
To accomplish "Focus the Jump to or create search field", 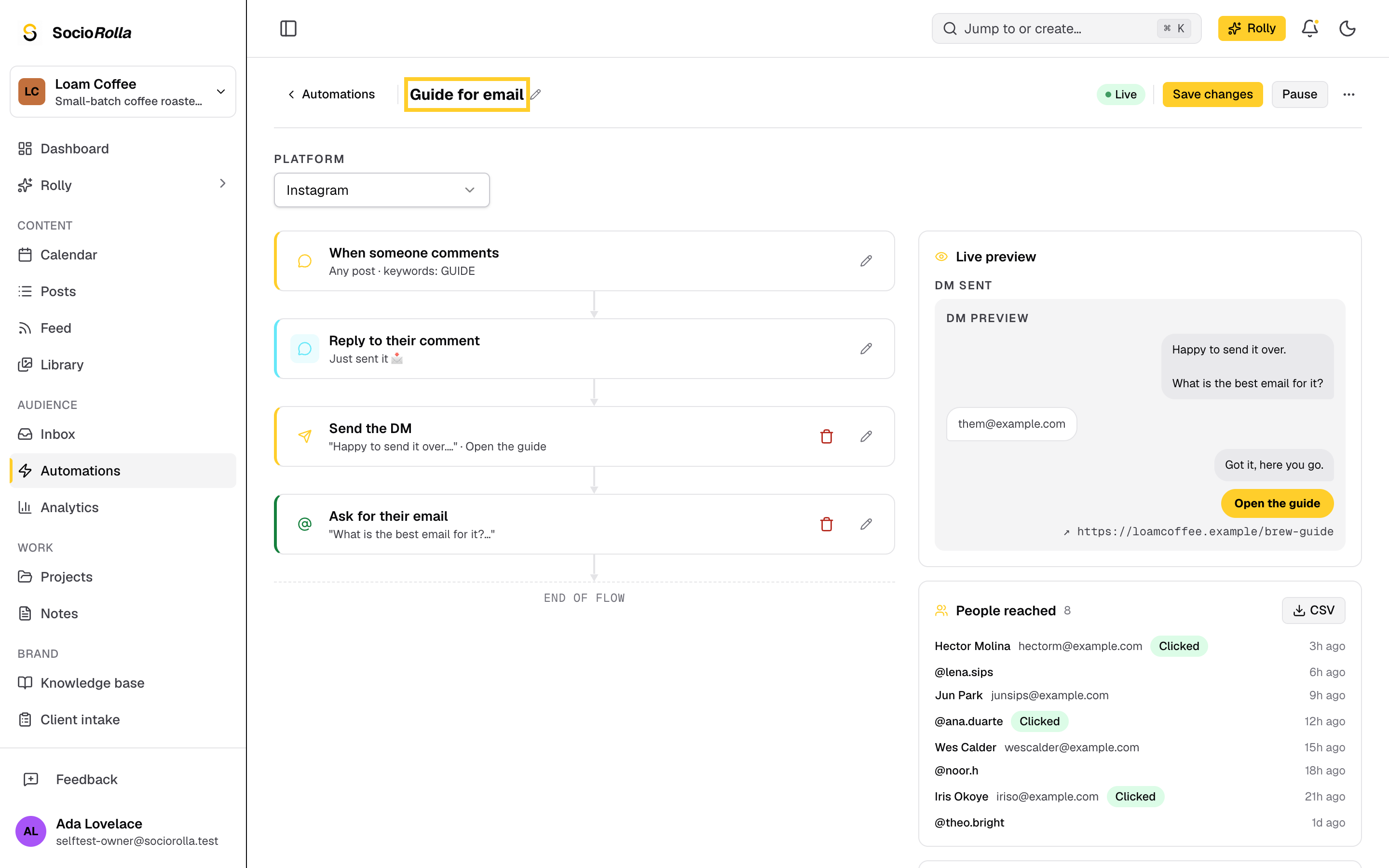I will pos(1066,29).
